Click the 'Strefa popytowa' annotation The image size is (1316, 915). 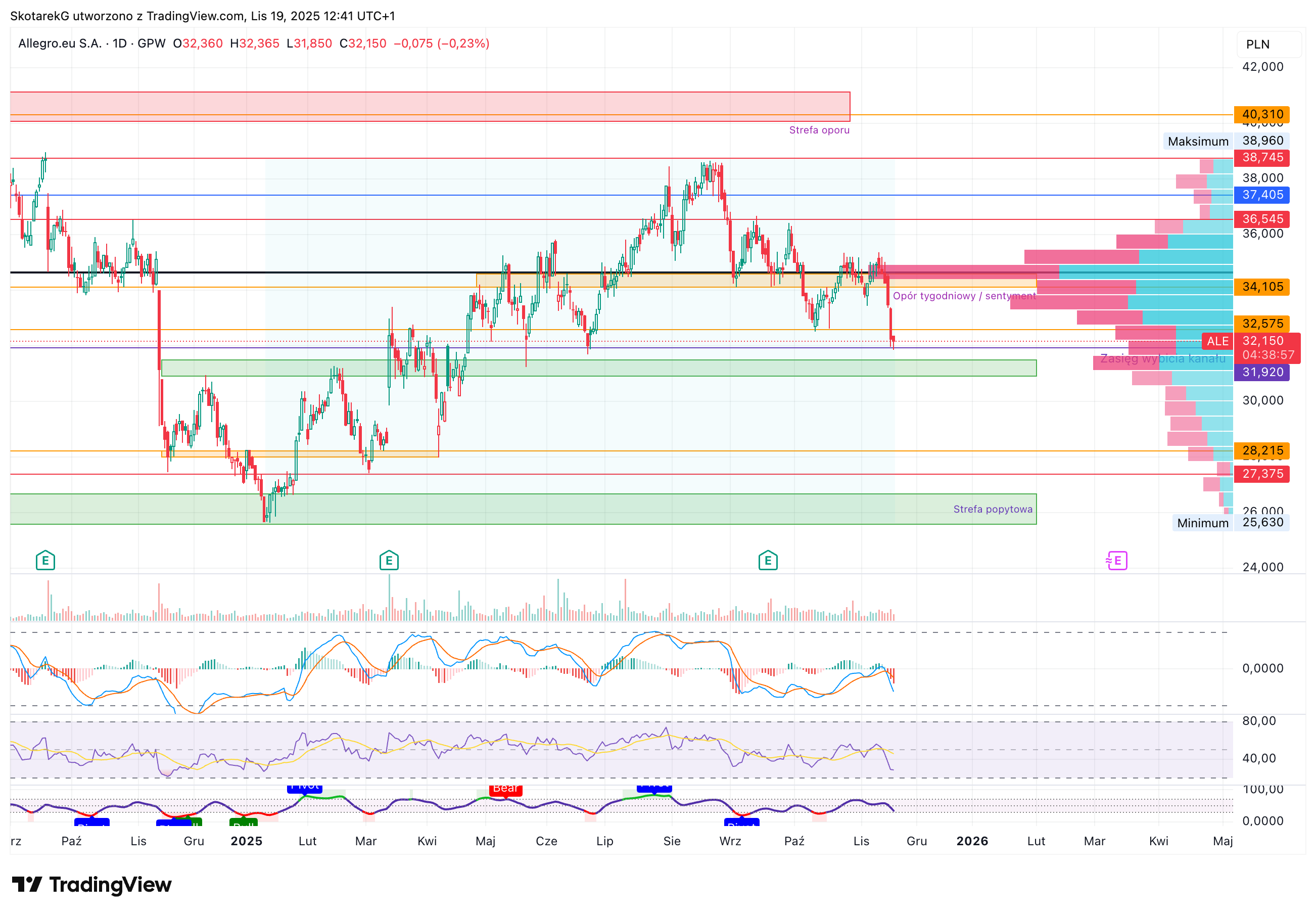click(993, 509)
